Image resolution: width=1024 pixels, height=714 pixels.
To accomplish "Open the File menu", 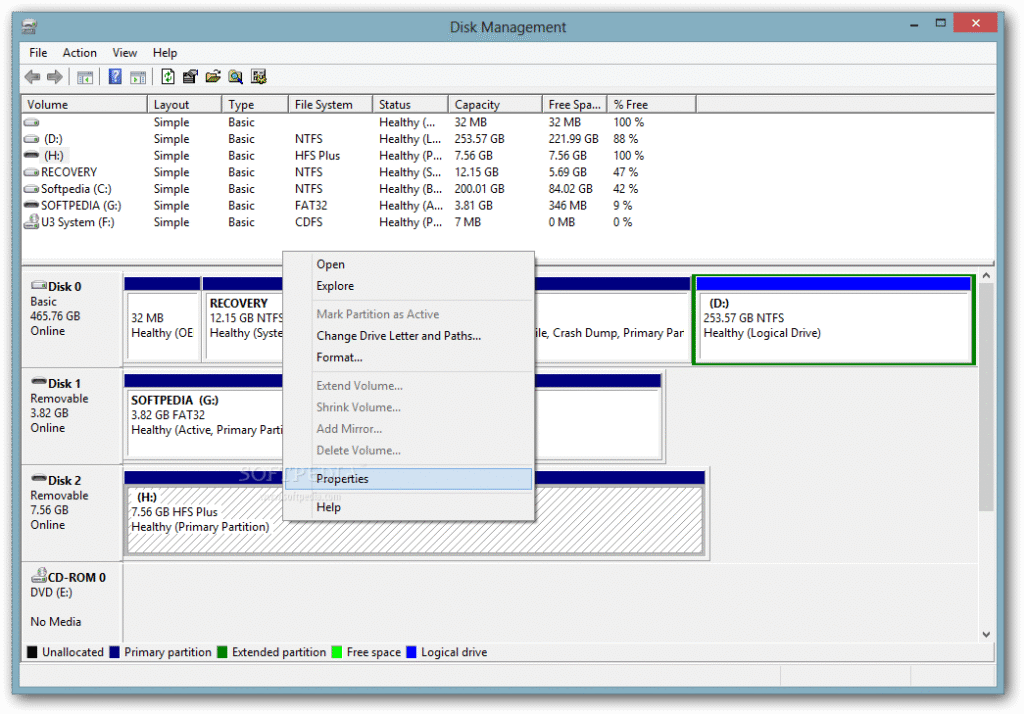I will pos(38,53).
